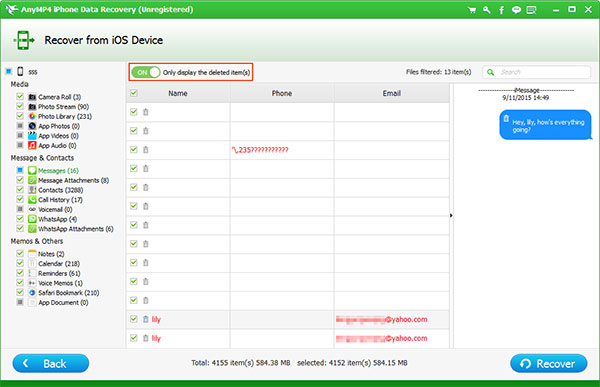Click the Voice Memos icon
Screen dimensions: 600x387
32,283
